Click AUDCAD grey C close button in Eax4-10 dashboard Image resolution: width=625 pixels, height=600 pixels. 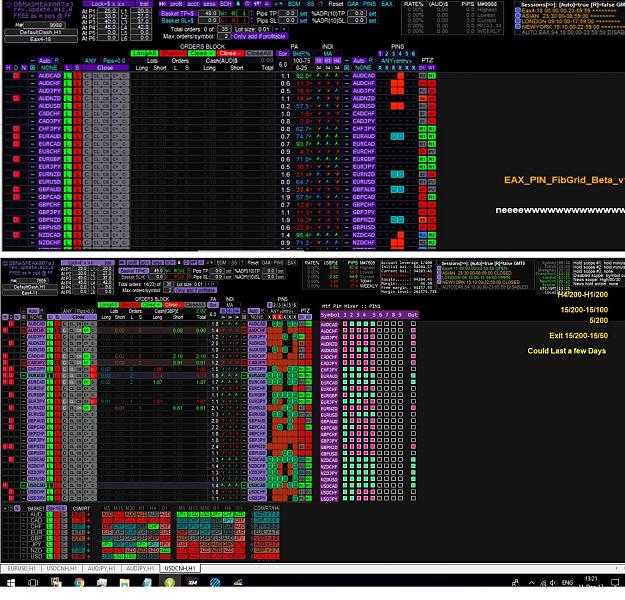point(86,75)
